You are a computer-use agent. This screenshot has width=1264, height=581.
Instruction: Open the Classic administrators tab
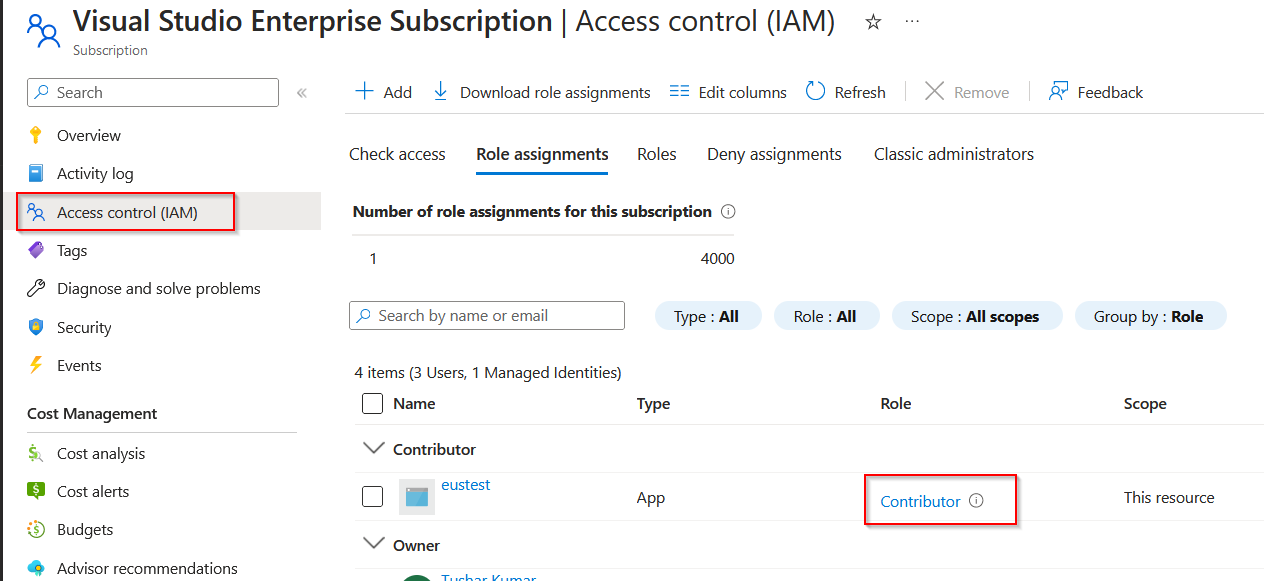(954, 154)
